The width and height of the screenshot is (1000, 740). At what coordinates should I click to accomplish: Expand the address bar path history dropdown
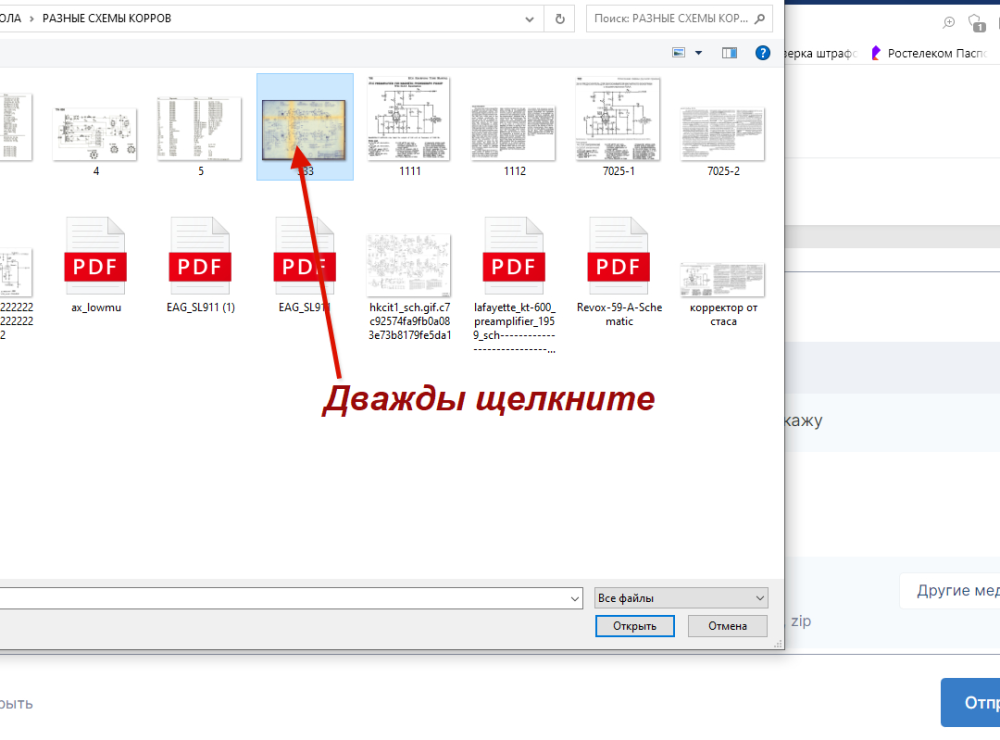tap(530, 18)
